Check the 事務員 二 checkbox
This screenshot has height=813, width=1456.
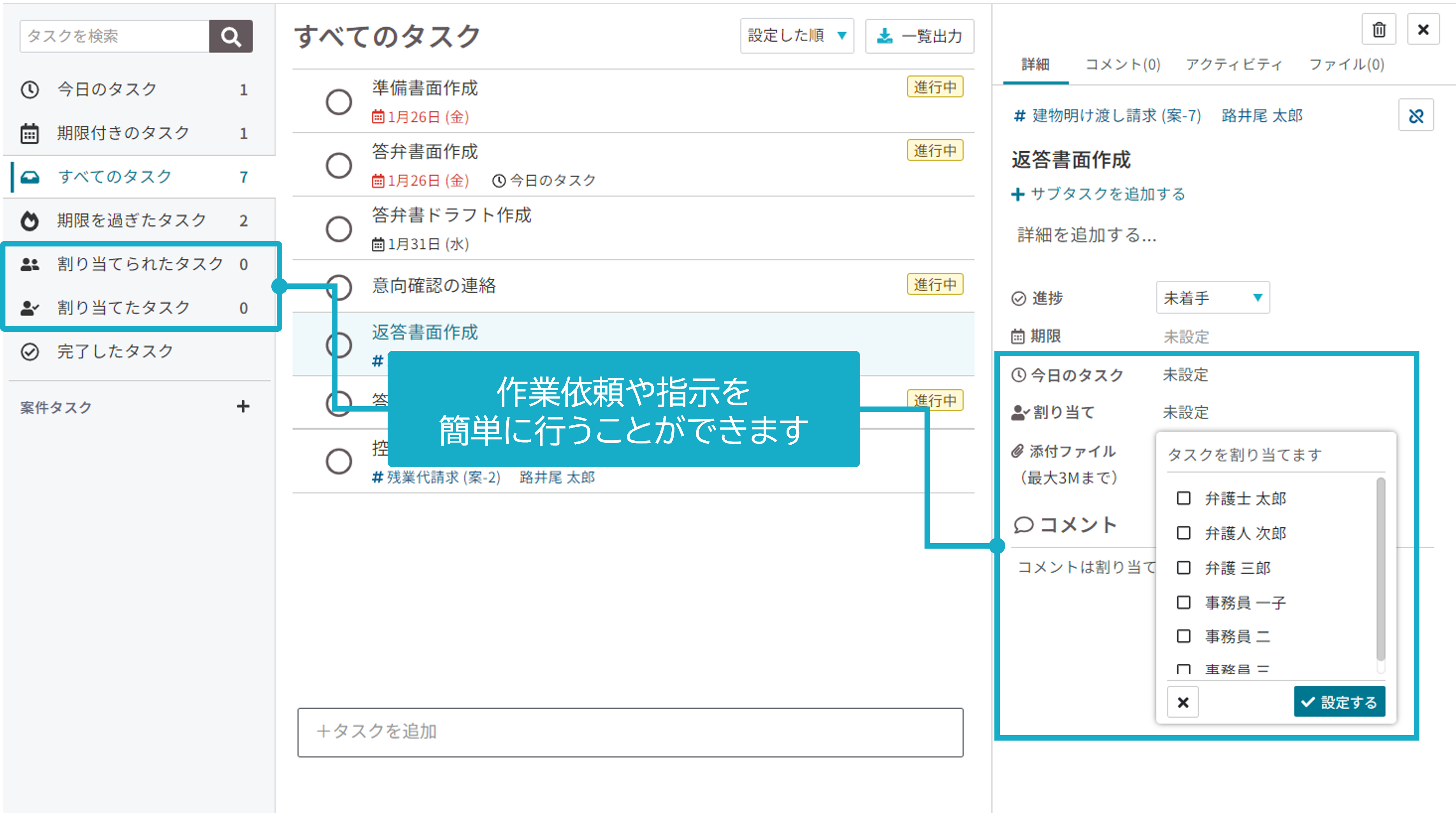point(1184,636)
